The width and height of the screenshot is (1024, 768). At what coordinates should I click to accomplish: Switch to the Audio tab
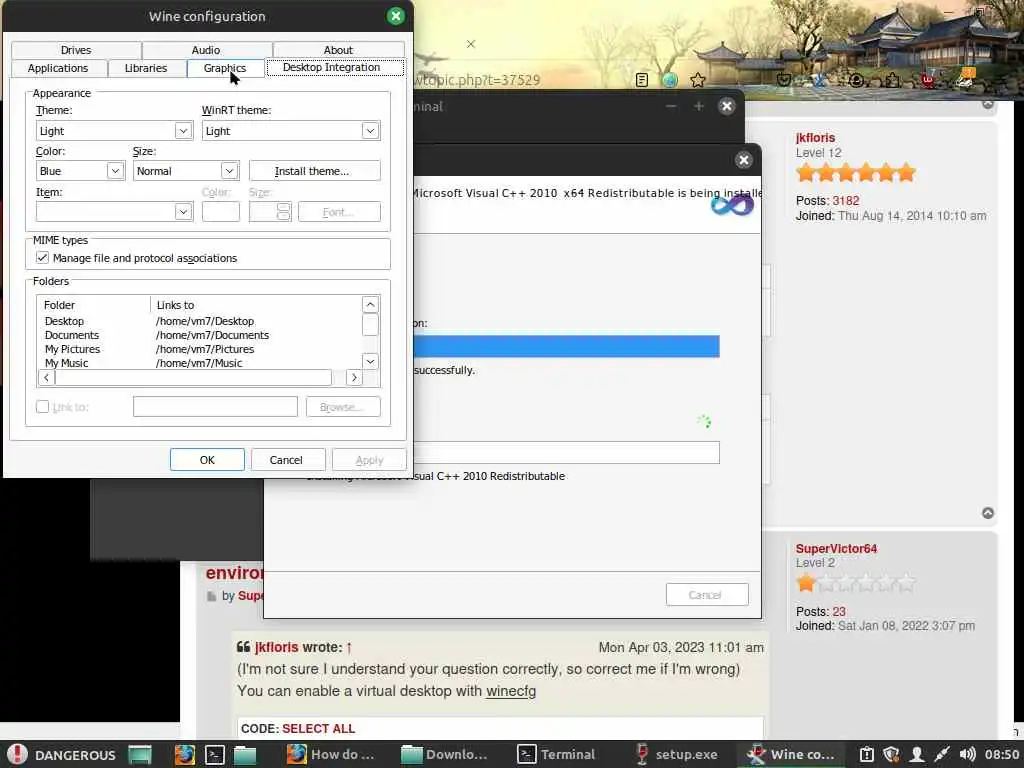point(206,50)
